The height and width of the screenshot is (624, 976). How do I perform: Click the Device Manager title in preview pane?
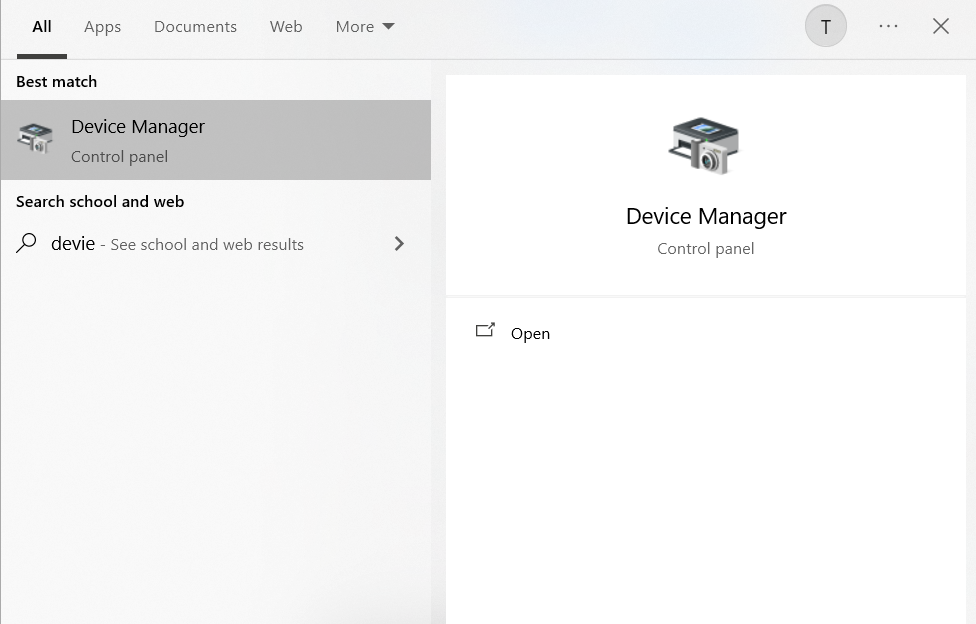click(x=706, y=216)
